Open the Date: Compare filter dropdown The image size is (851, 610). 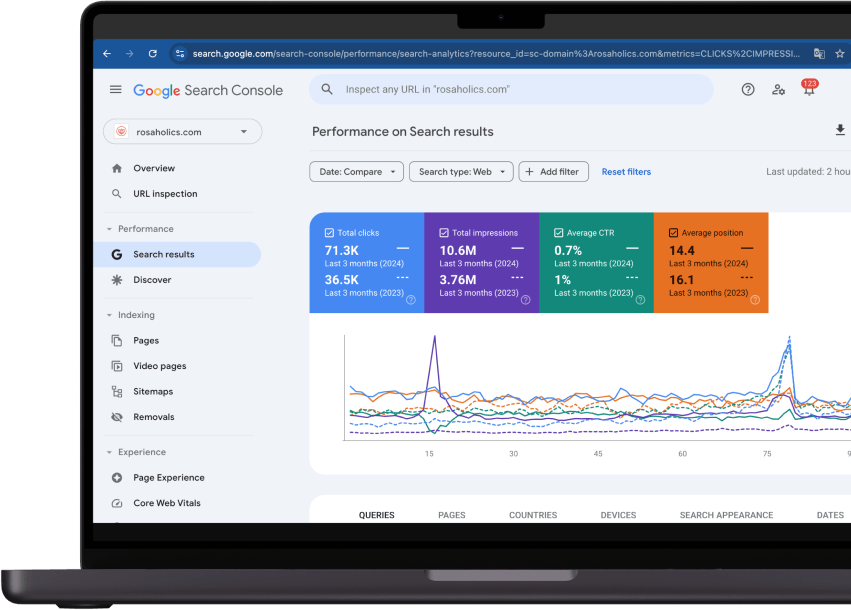(x=357, y=171)
